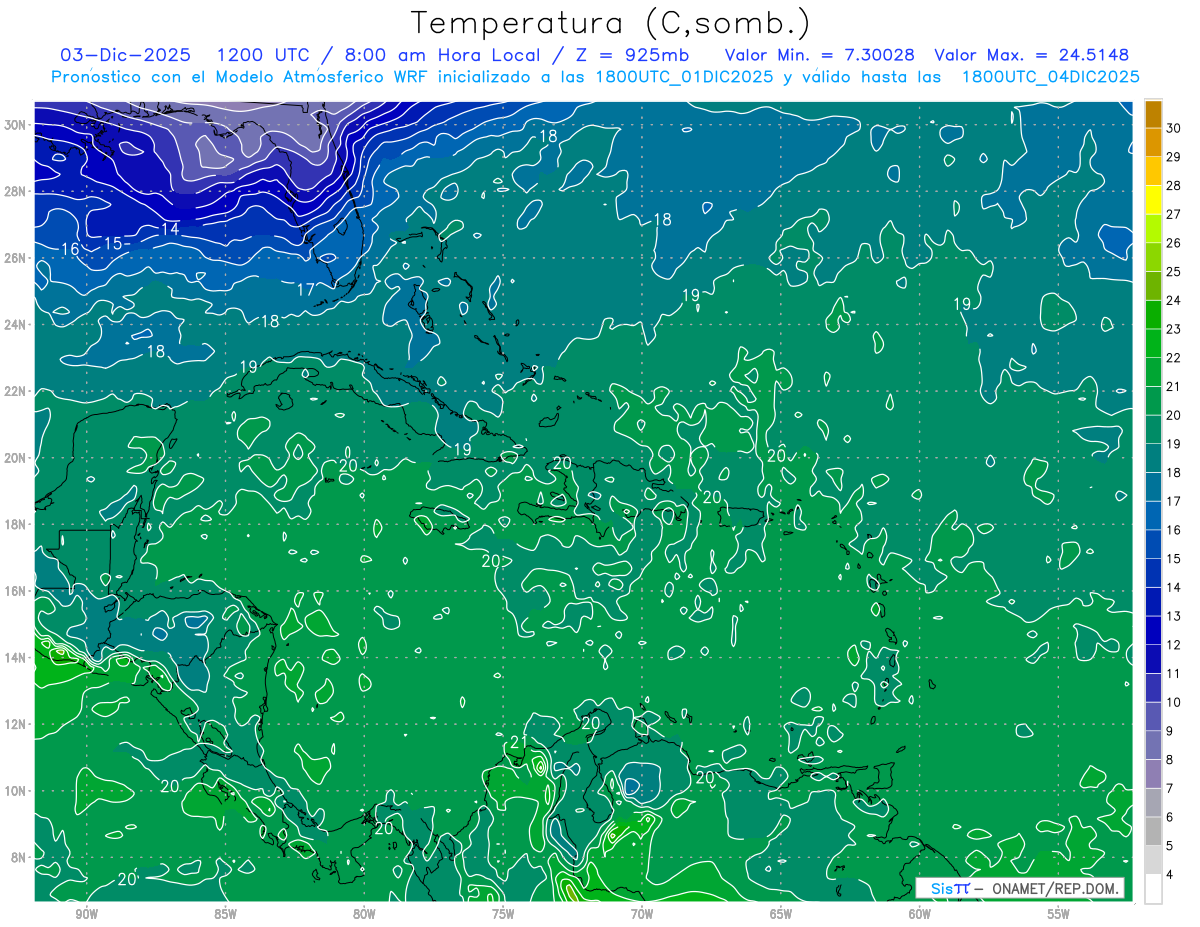Click the orange legend band between 29 and 30
This screenshot has height=927, width=1200.
coord(1153,142)
